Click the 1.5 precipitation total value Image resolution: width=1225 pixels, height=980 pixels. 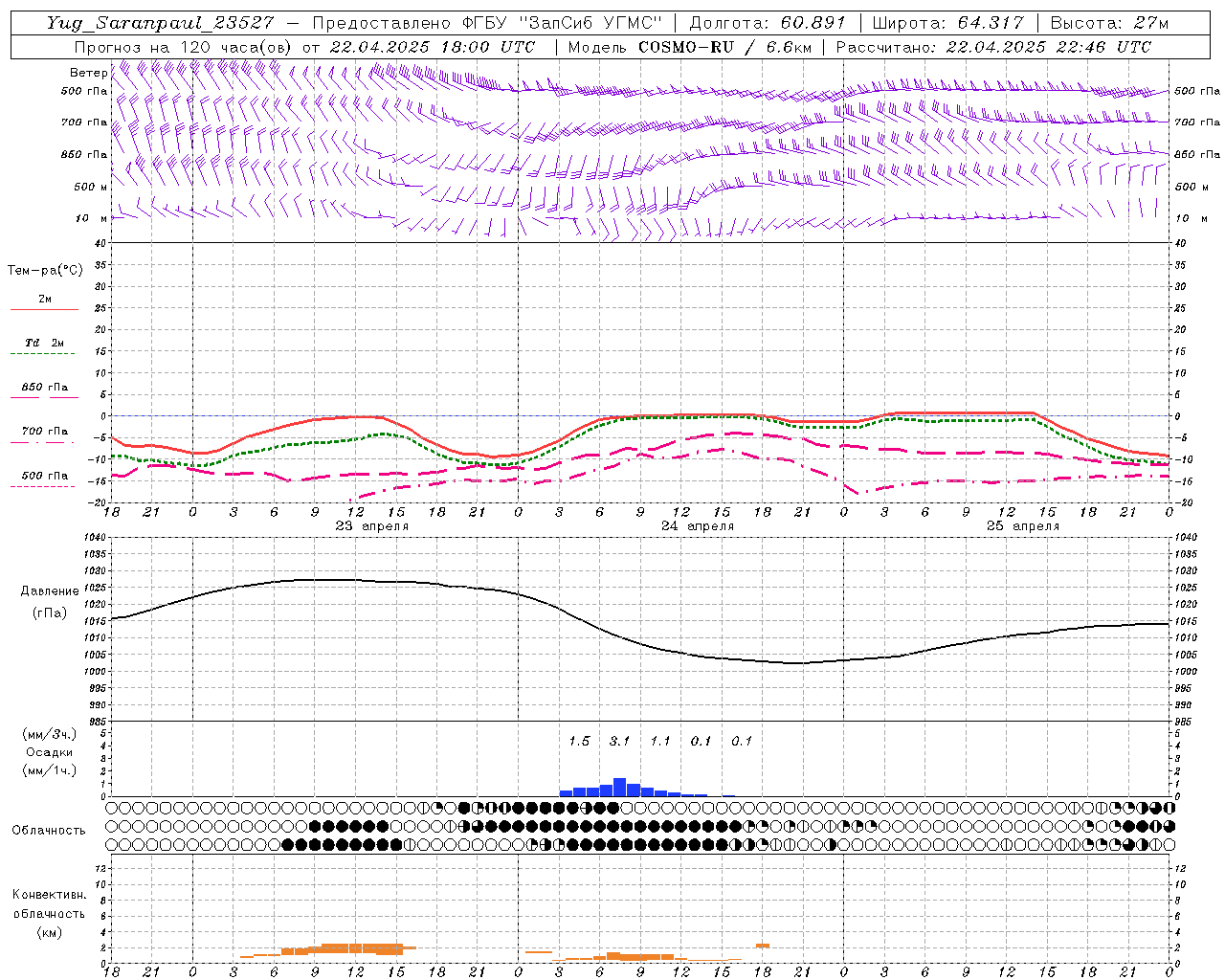[x=579, y=742]
